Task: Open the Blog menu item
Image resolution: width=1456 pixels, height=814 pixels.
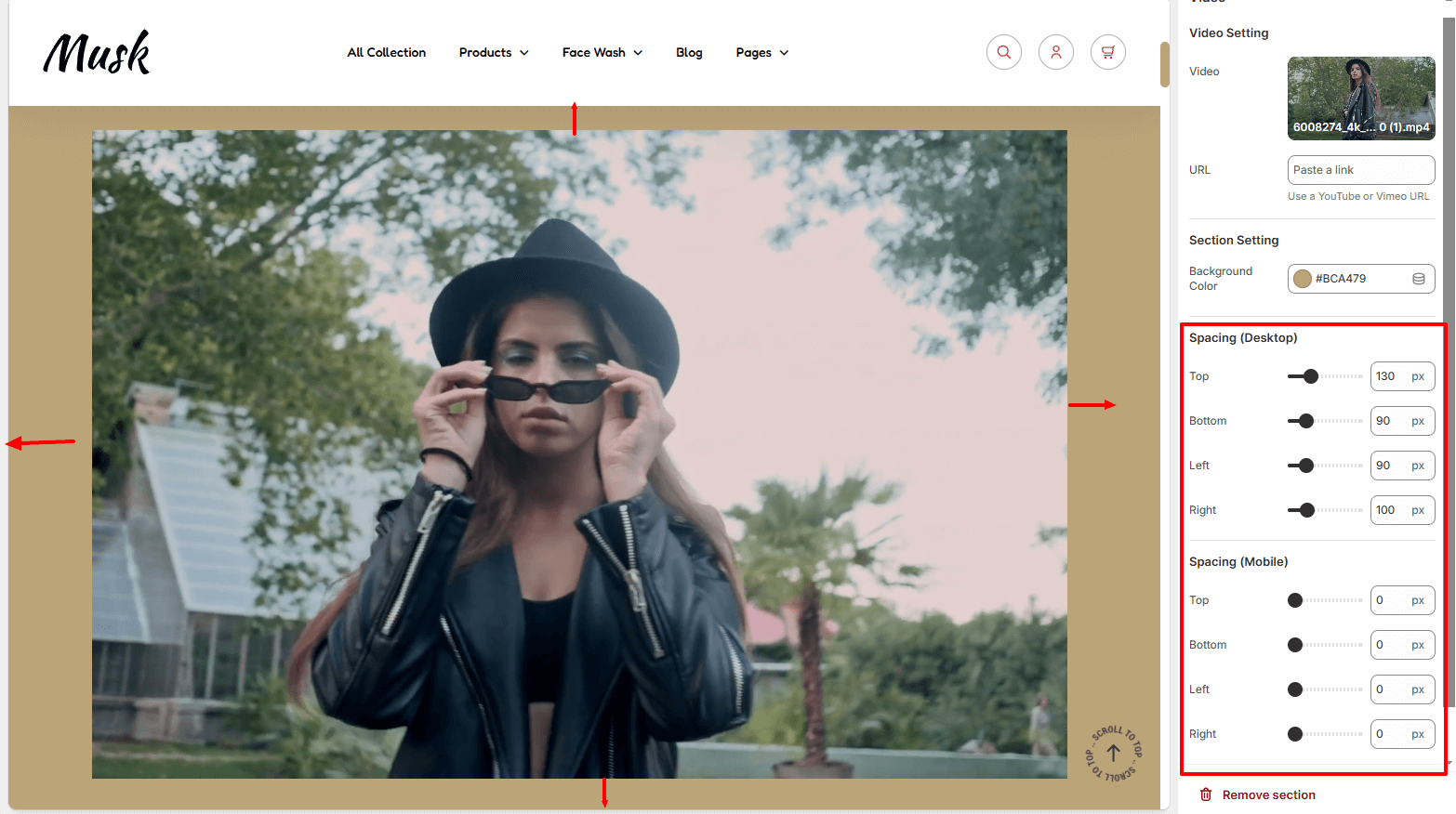Action: click(689, 53)
